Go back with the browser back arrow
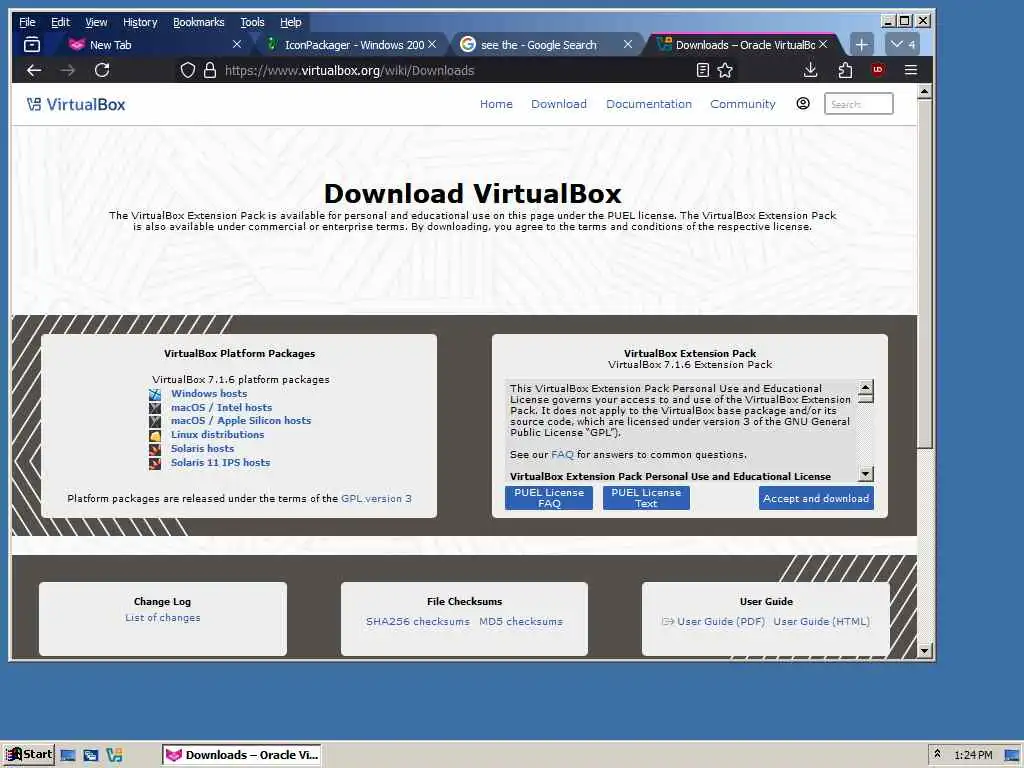The width and height of the screenshot is (1024, 768). coord(34,71)
